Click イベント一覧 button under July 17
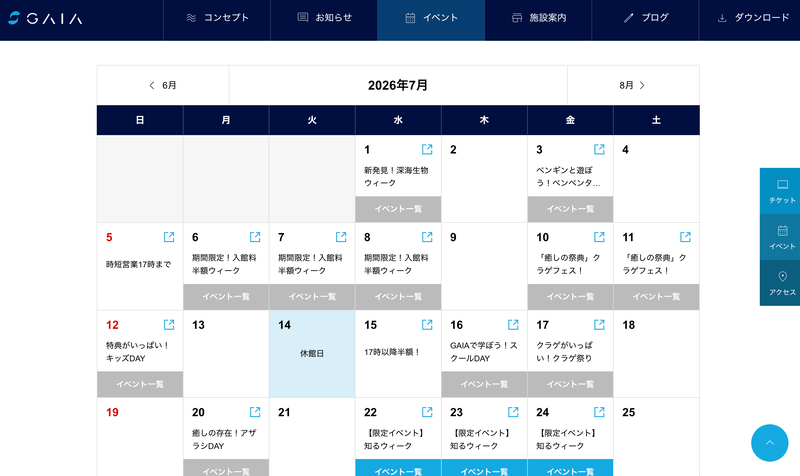 (x=570, y=384)
